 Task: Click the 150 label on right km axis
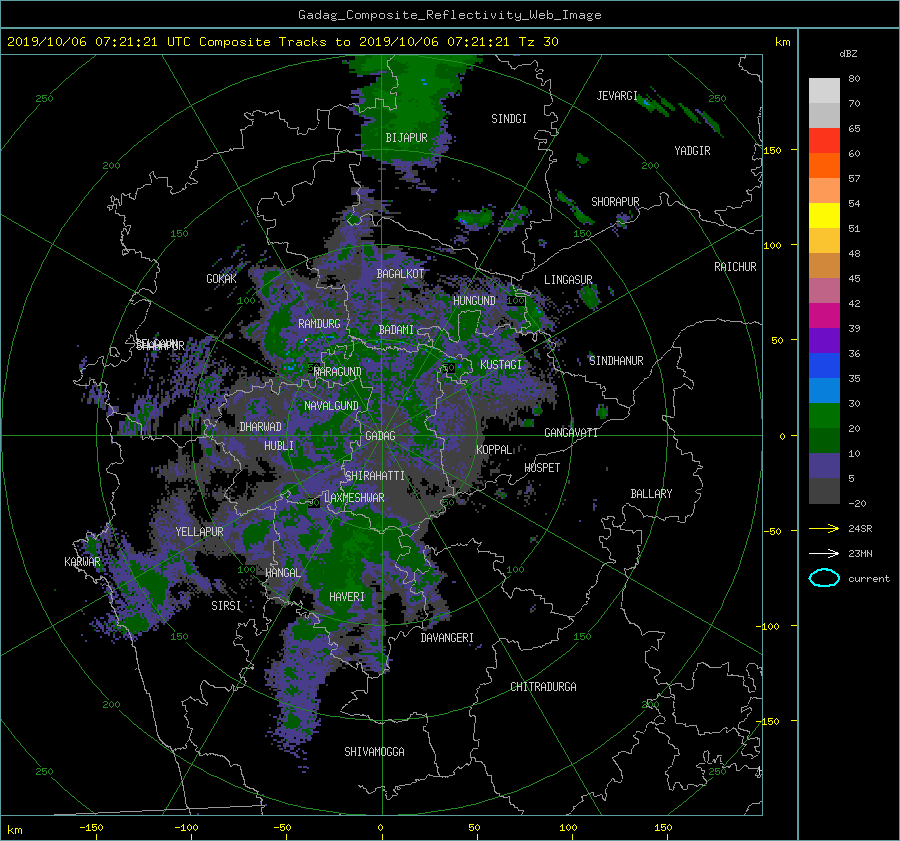(773, 150)
